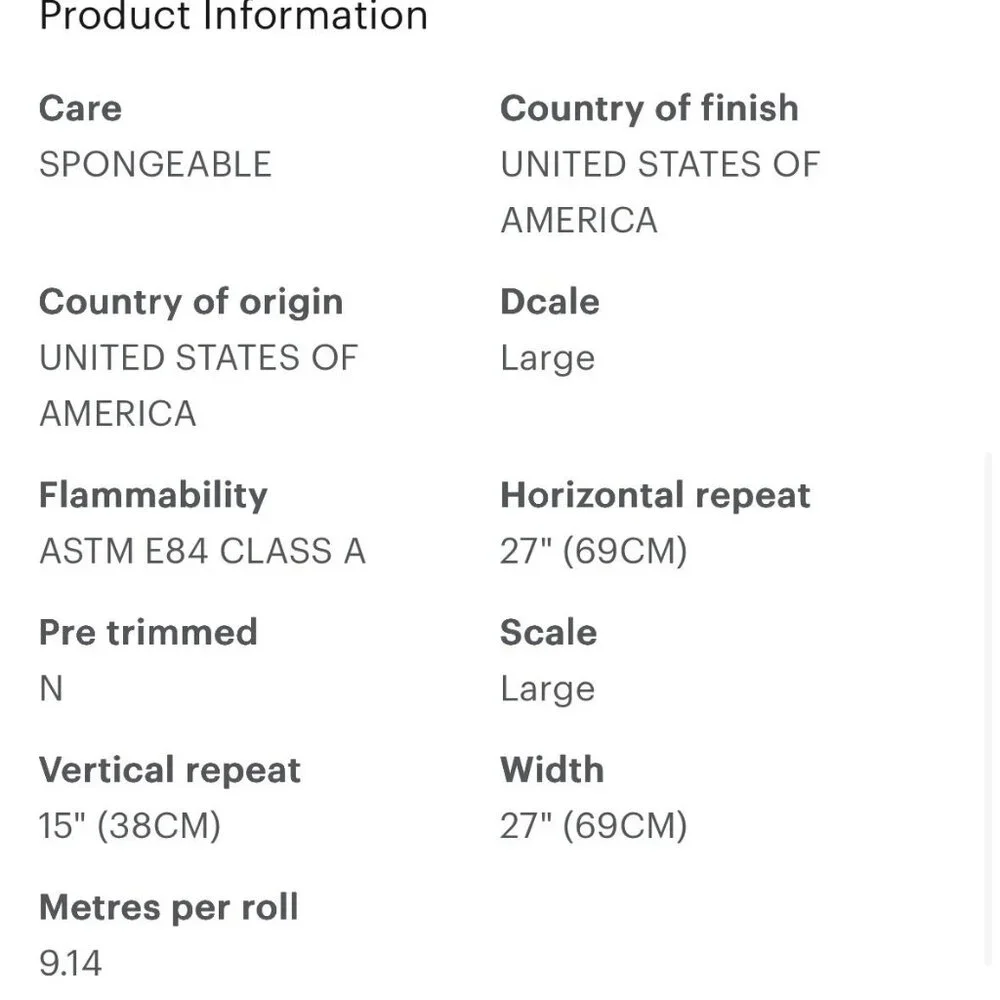
Task: Select the Width label
Action: [x=552, y=770]
